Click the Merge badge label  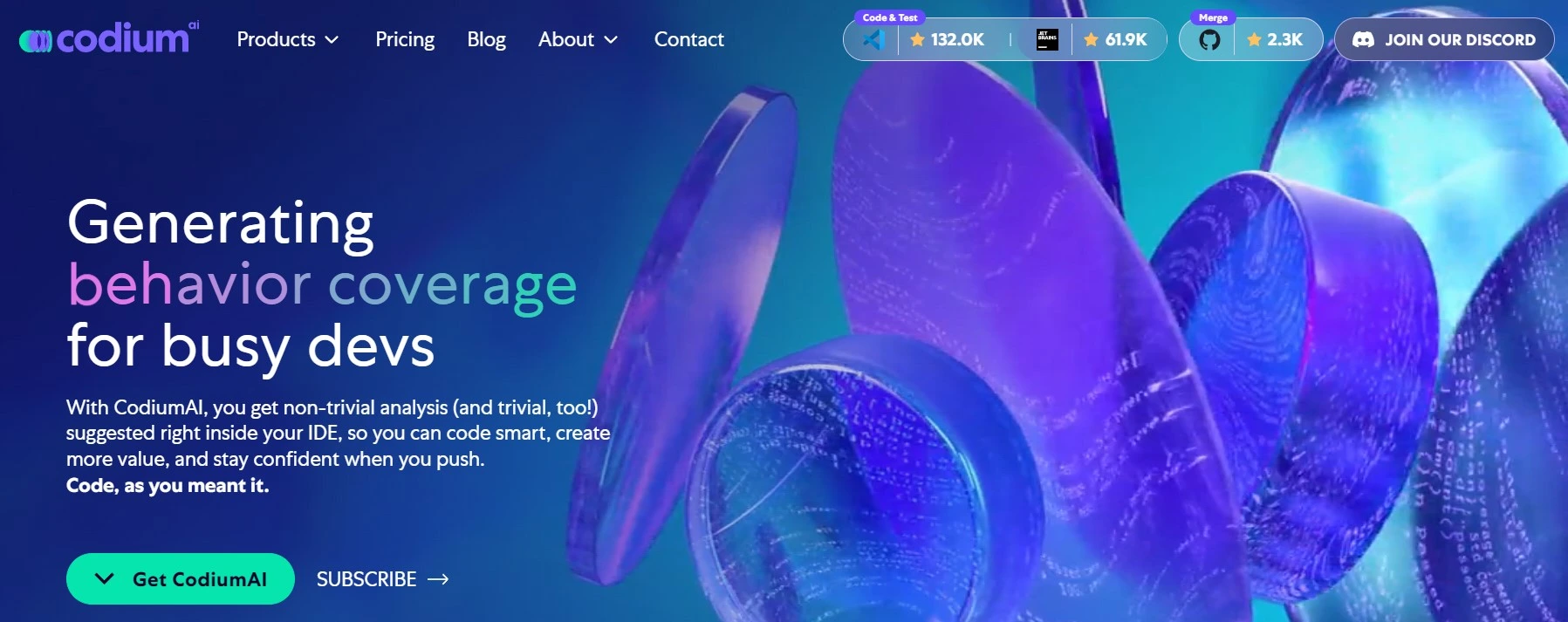(x=1213, y=17)
